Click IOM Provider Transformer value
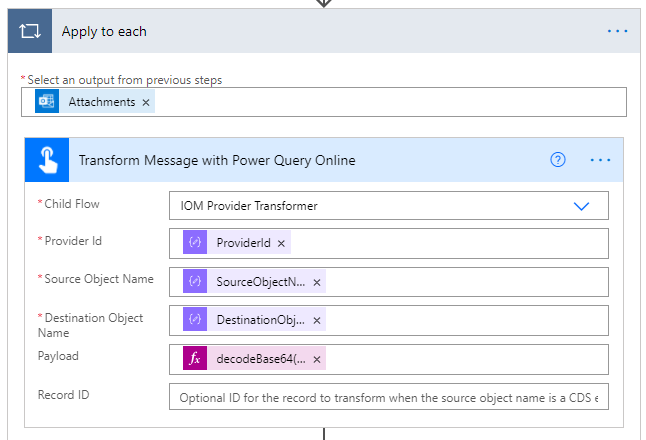 249,206
